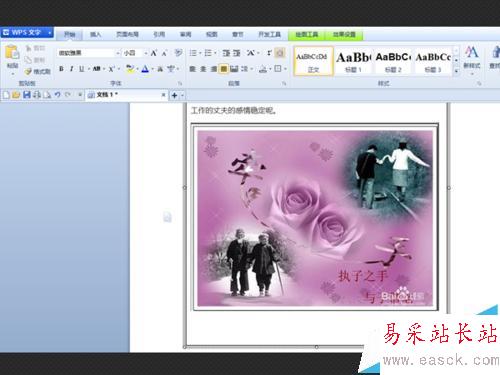500x375 pixels.
Task: Apply the 标题 2 heading style
Action: coord(393,61)
